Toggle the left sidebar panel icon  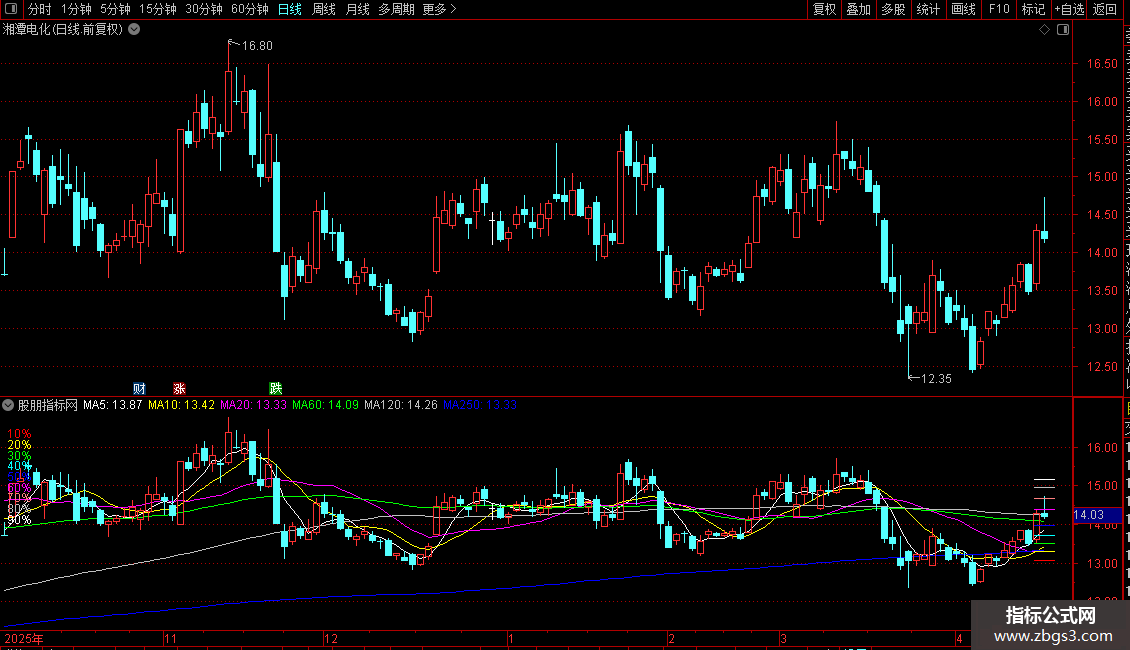[x=11, y=9]
